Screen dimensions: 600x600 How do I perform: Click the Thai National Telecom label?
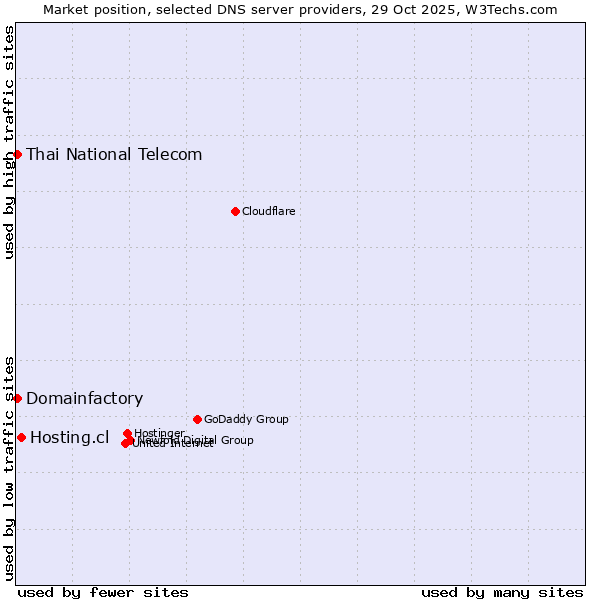coord(114,154)
